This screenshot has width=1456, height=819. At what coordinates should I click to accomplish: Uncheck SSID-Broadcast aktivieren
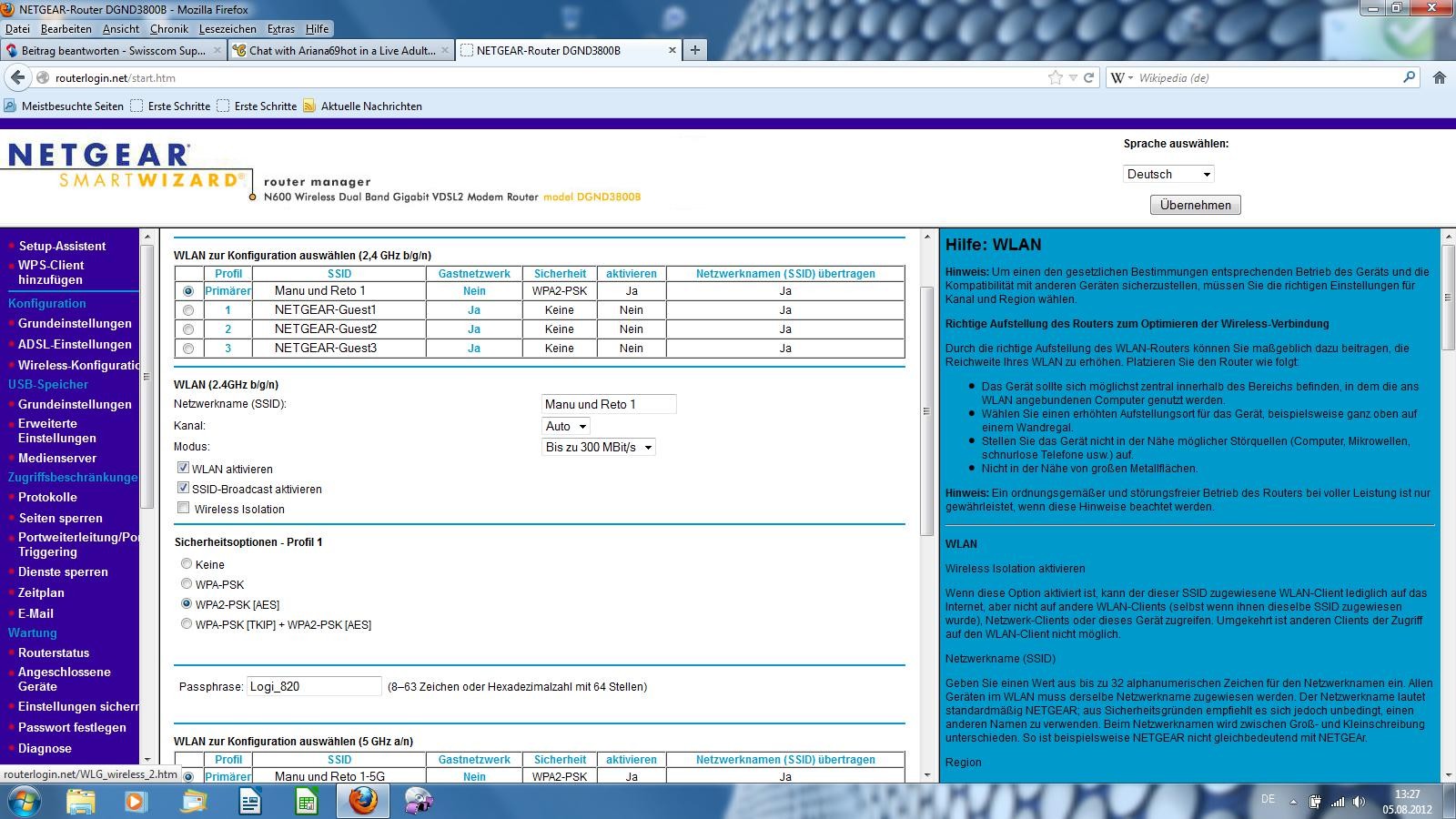click(x=184, y=488)
